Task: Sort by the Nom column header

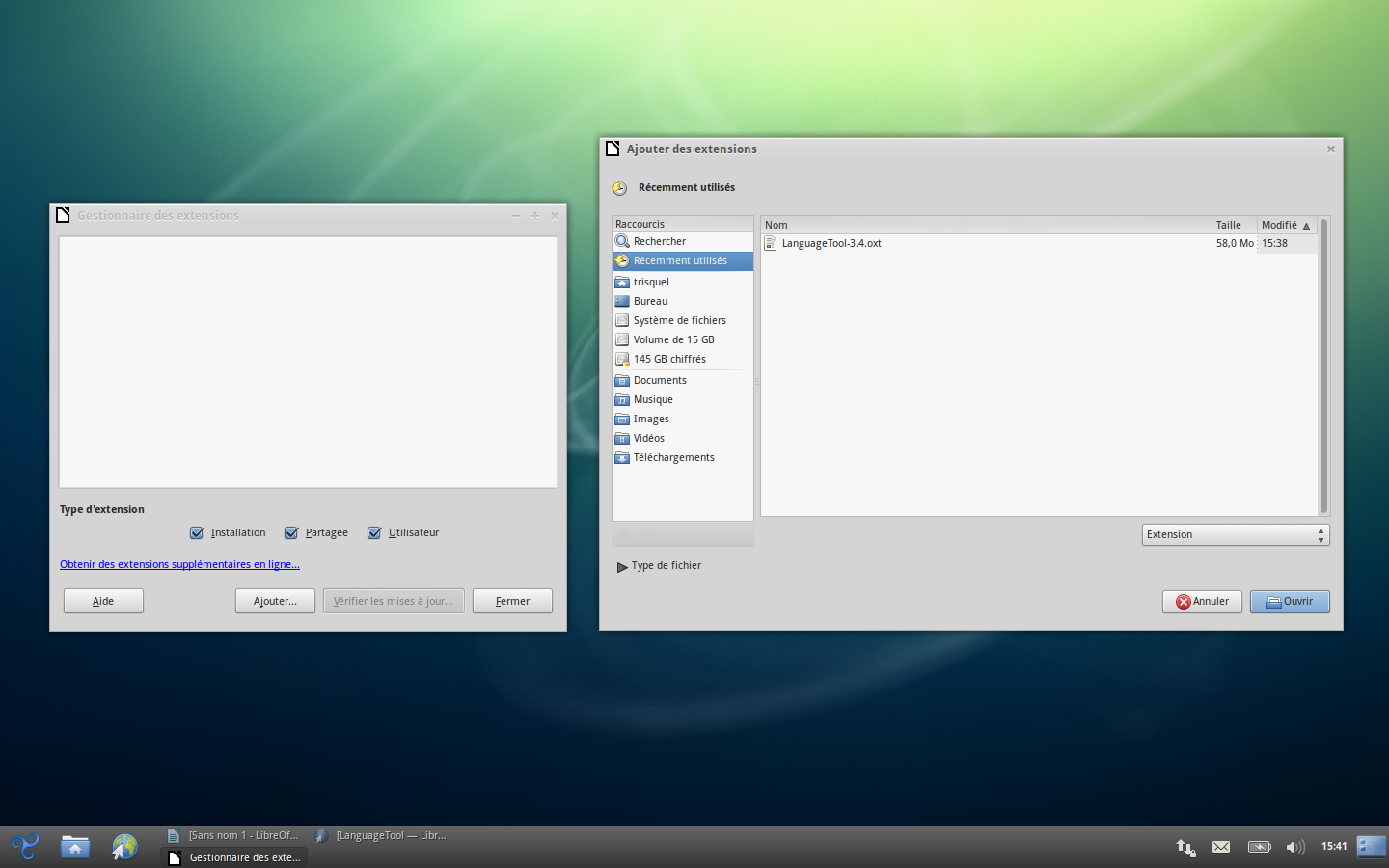Action: pos(986,225)
